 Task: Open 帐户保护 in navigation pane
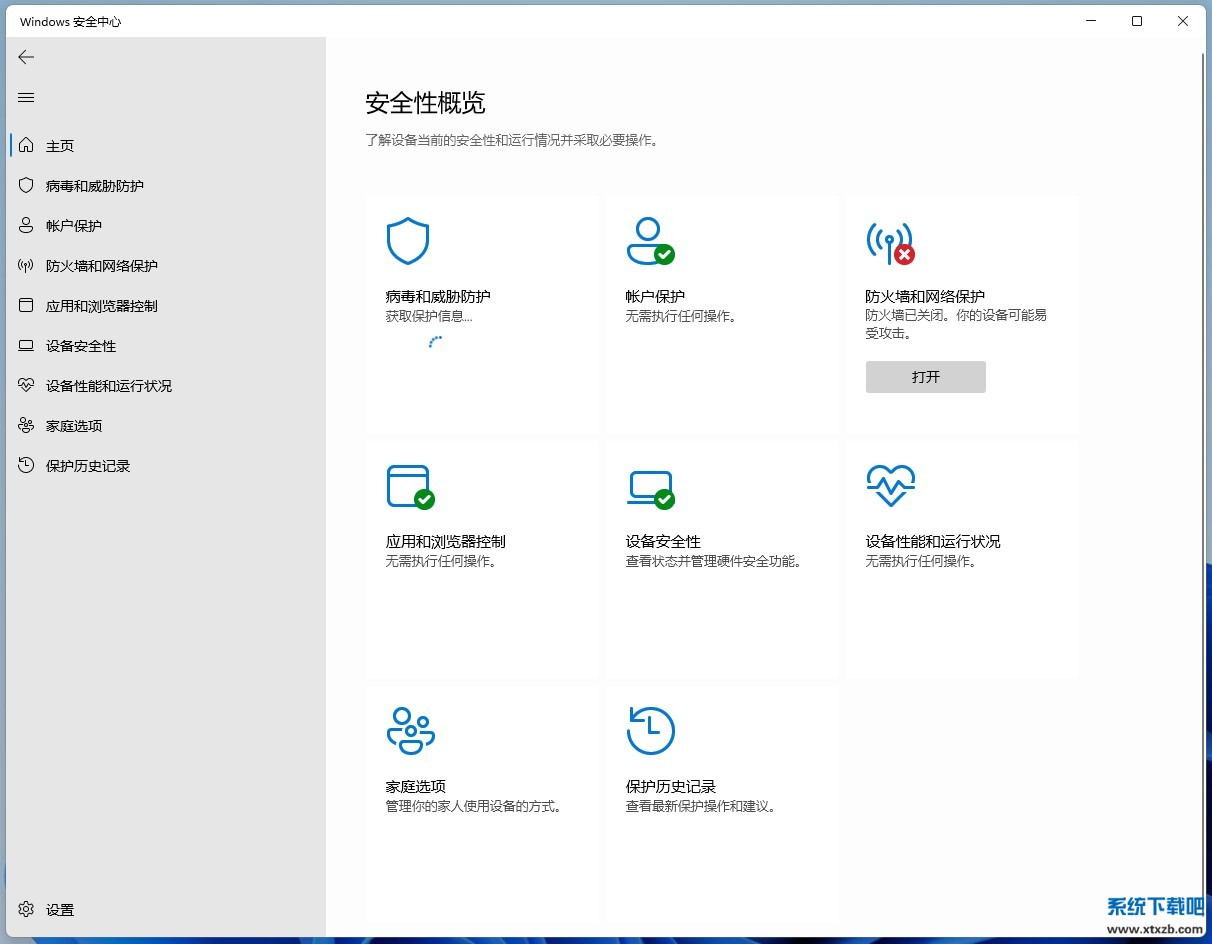[x=74, y=226]
